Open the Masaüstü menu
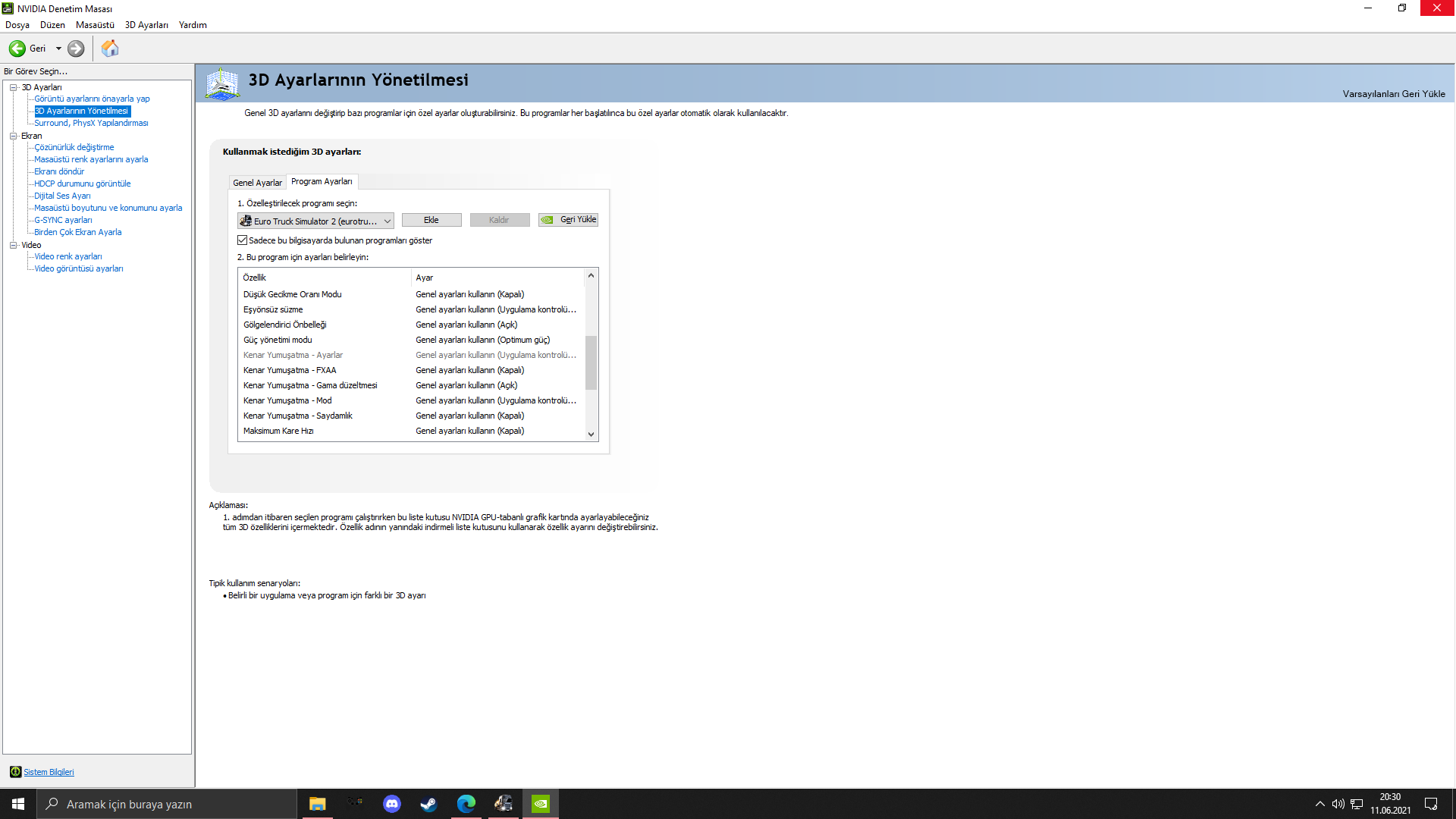1456x819 pixels. click(x=95, y=25)
